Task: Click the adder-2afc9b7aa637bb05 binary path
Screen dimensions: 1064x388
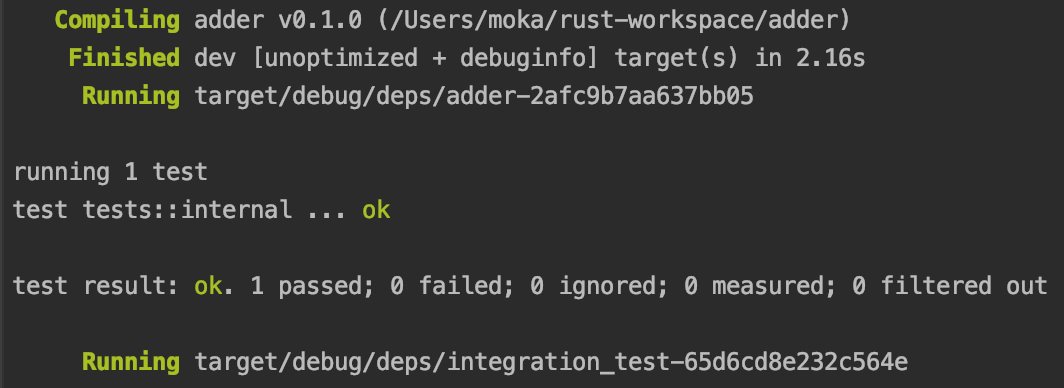Action: click(x=474, y=96)
